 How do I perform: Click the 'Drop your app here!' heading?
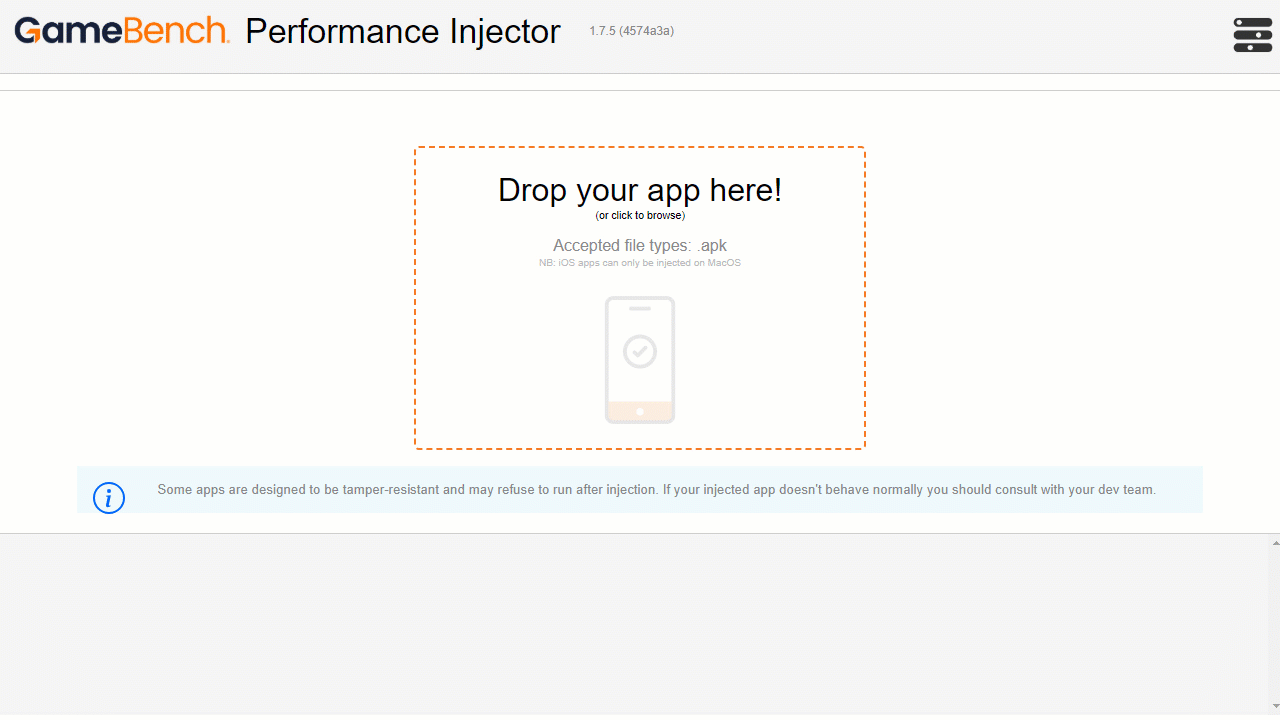640,190
